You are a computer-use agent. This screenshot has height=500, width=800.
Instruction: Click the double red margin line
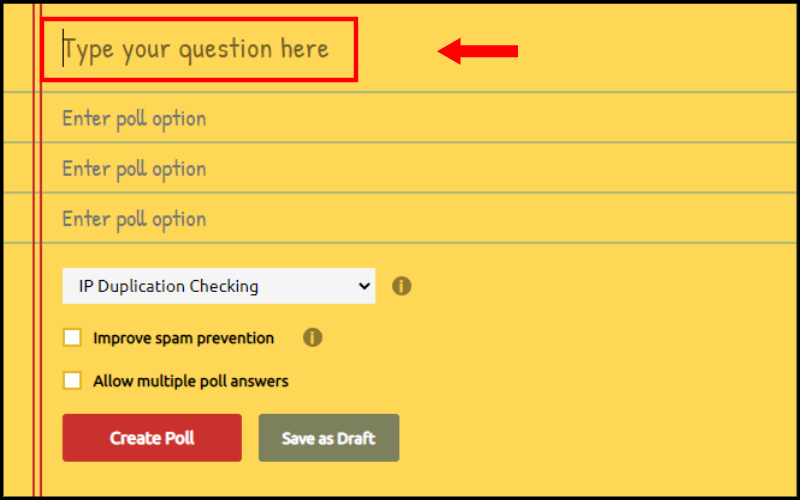(x=37, y=250)
